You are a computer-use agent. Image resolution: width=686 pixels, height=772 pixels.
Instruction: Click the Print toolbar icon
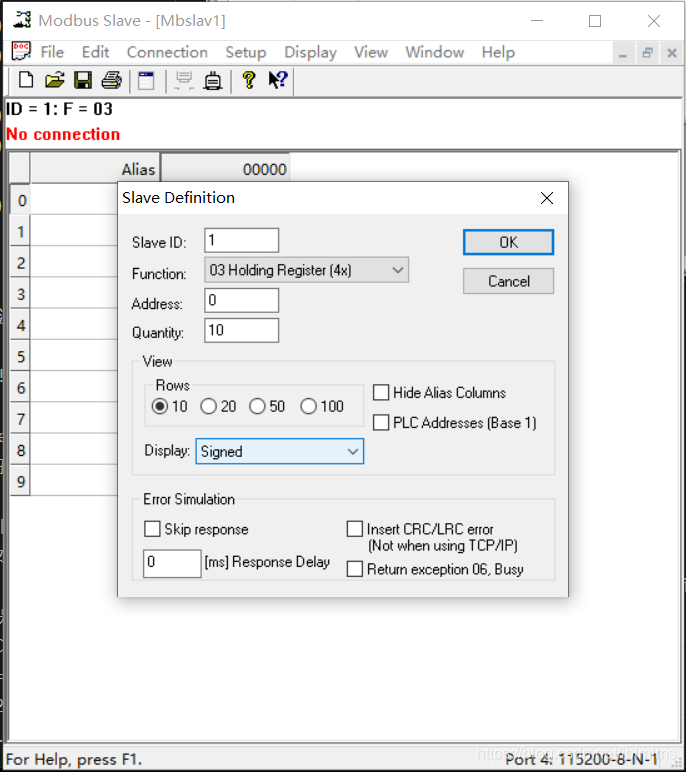click(112, 80)
